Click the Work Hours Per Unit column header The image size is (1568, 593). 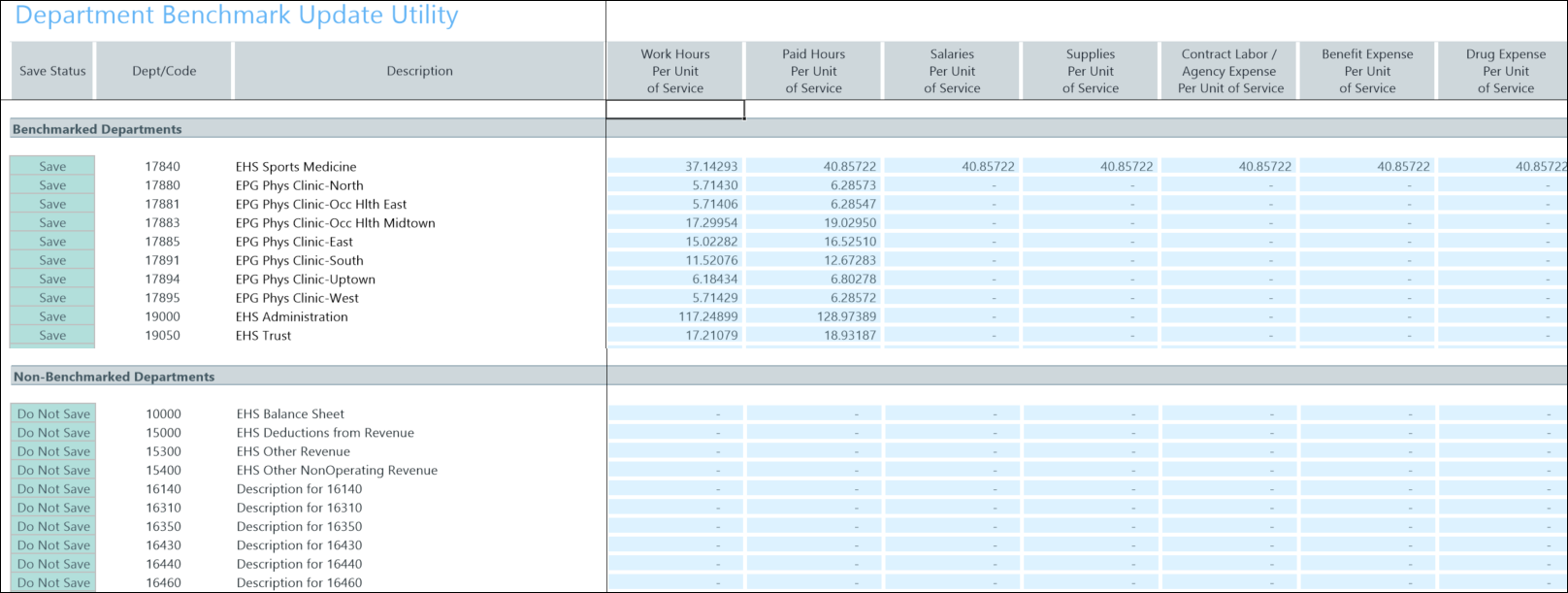(675, 71)
